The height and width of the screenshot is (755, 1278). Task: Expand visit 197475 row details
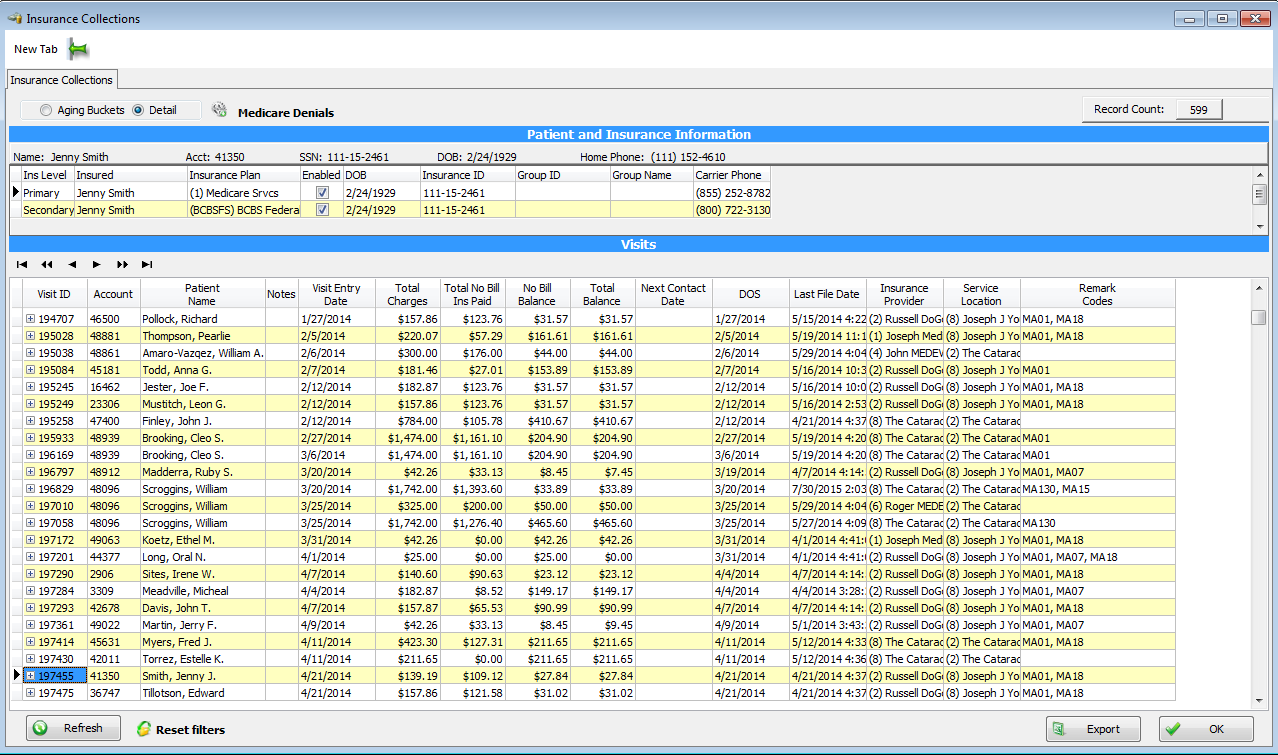(x=30, y=693)
